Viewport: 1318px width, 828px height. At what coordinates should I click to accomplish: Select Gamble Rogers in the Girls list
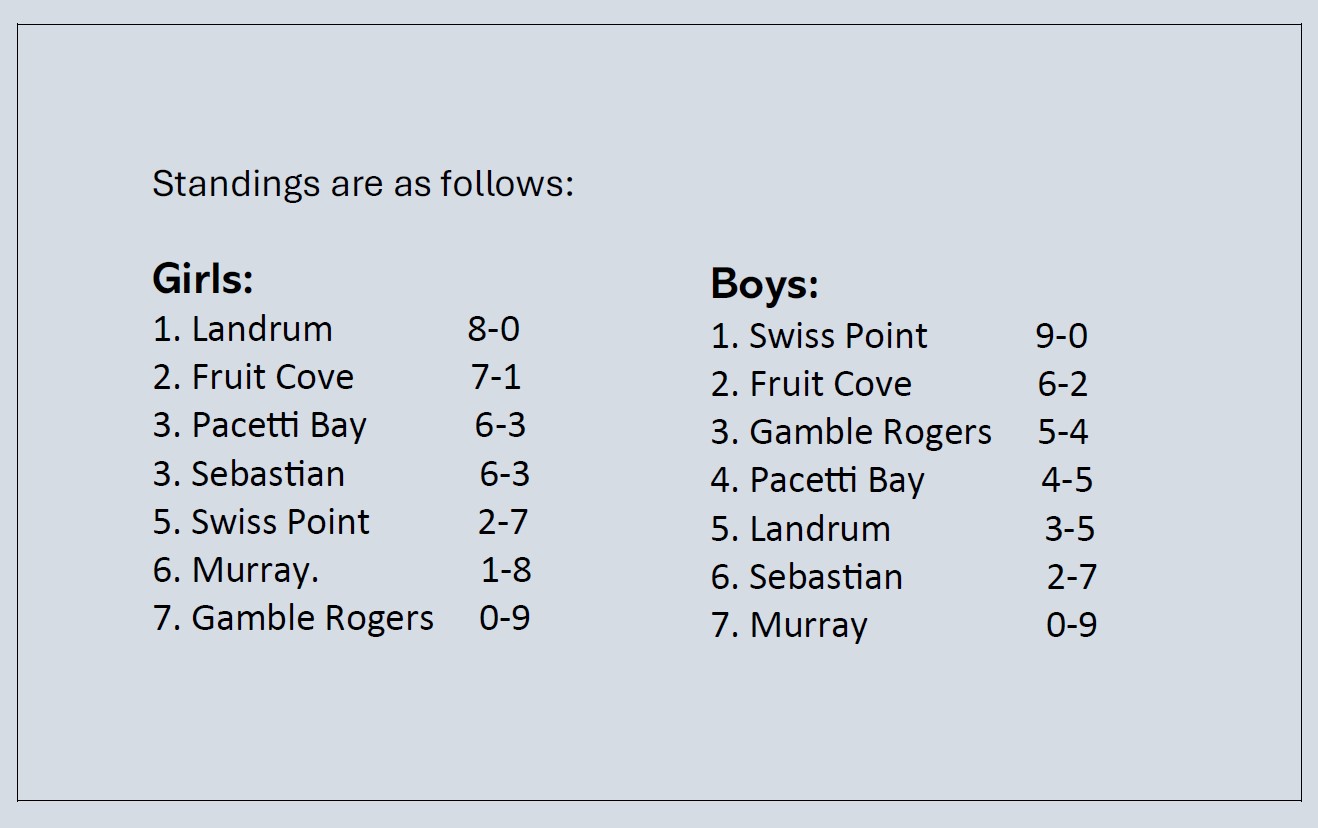[312, 618]
